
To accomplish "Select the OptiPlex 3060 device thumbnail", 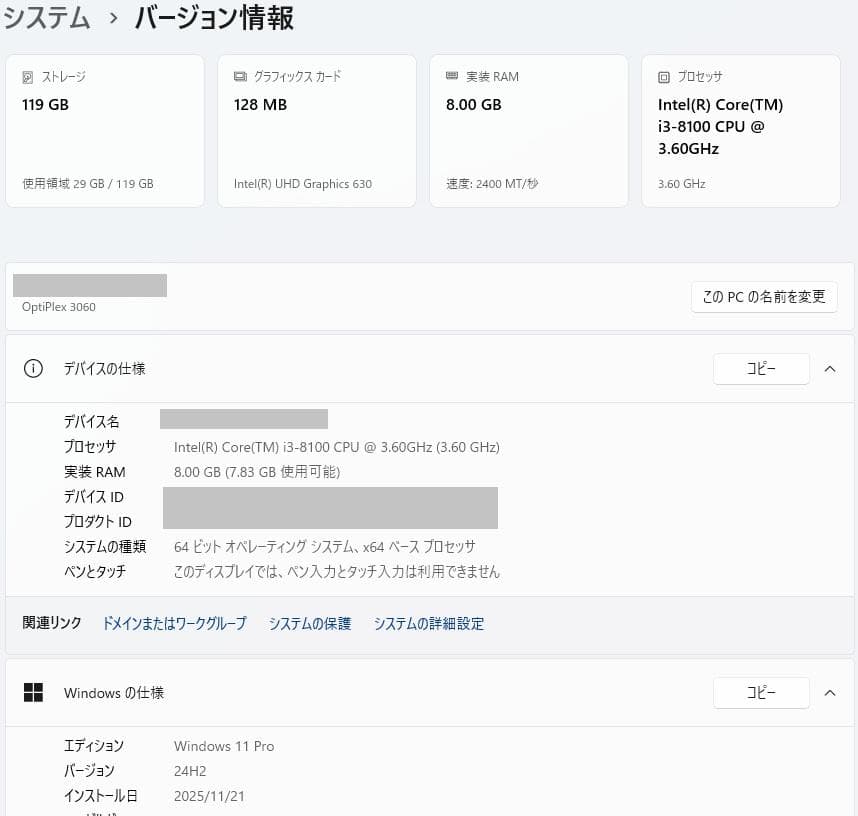I will pos(89,284).
